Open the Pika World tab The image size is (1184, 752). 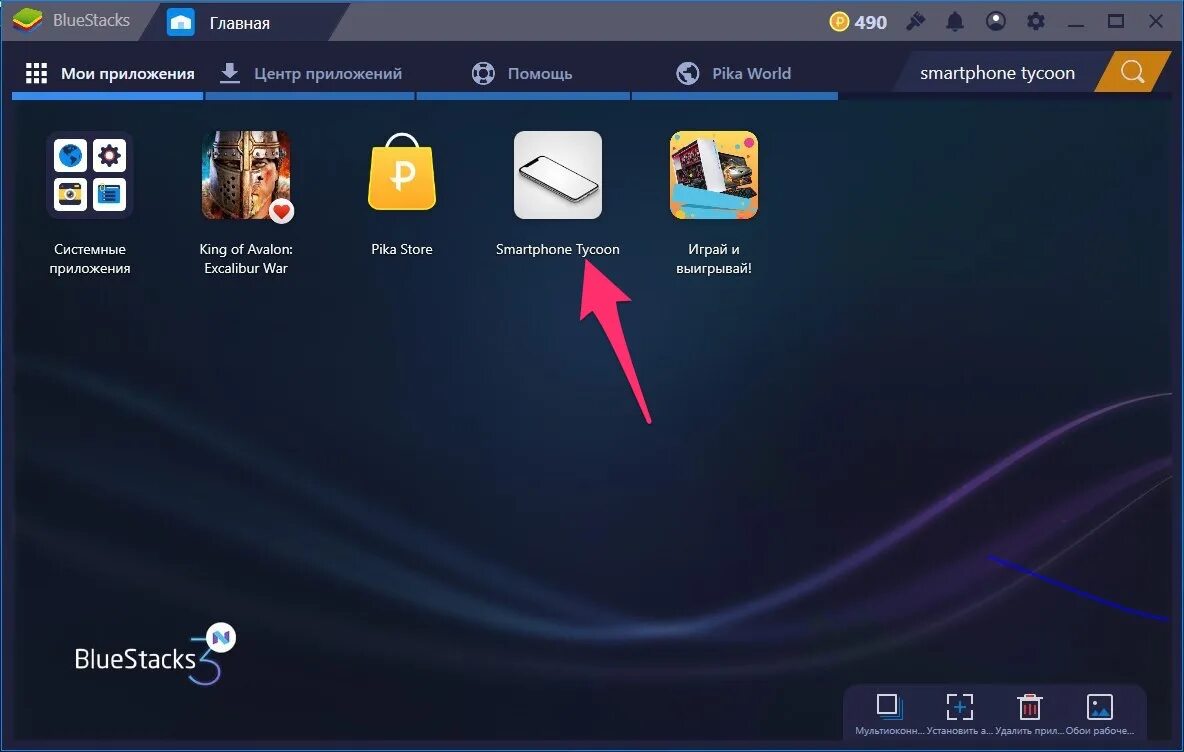click(x=734, y=73)
